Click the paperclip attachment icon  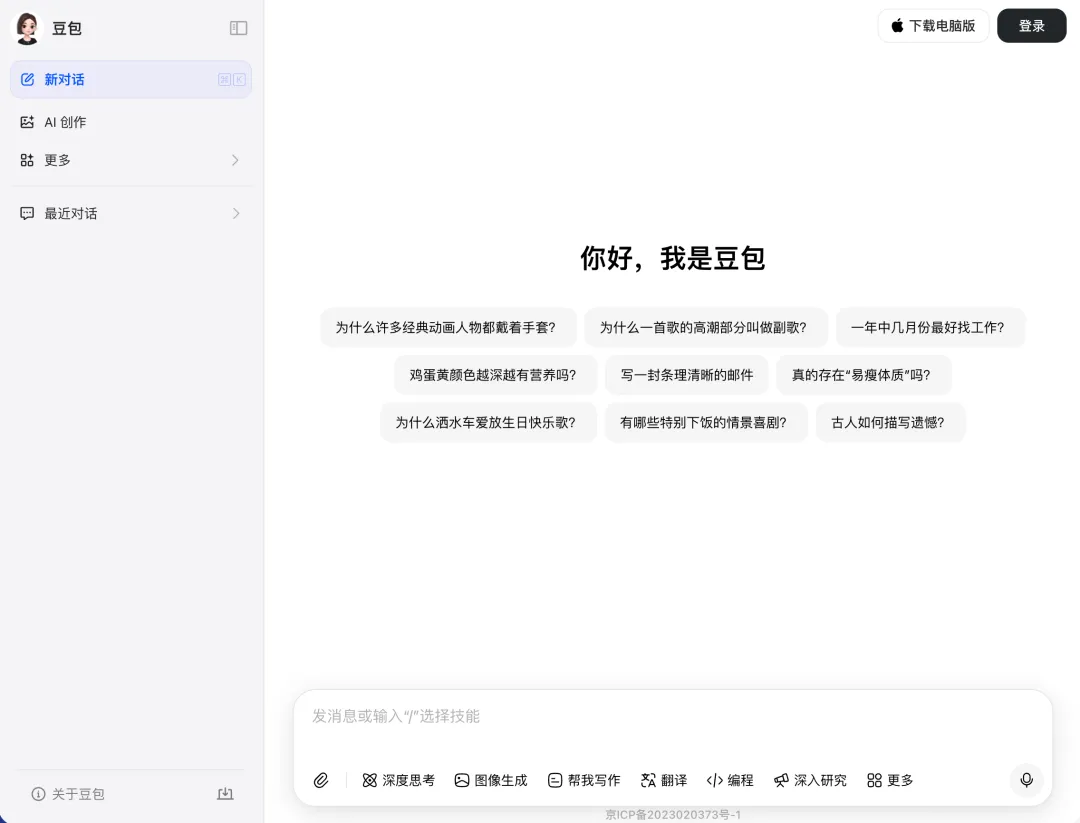(x=321, y=780)
